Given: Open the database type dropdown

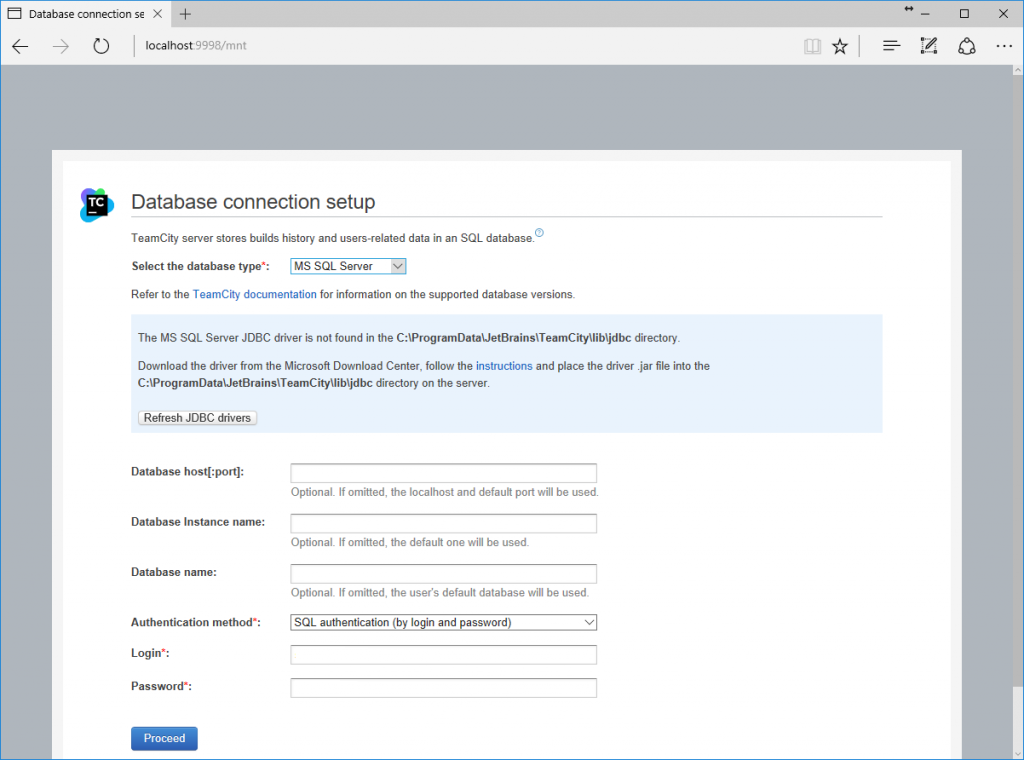Looking at the screenshot, I should coord(348,266).
